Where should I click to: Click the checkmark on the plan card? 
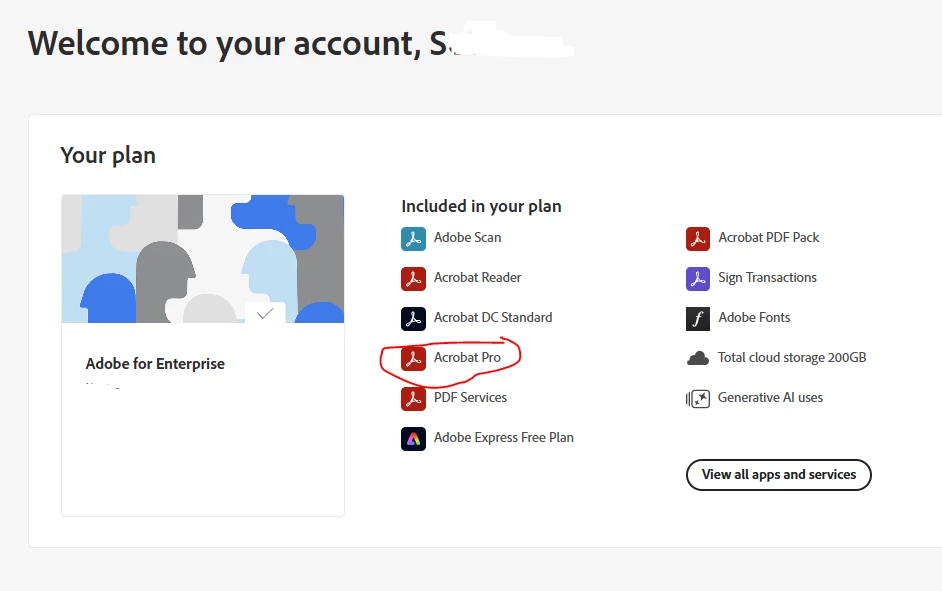coord(265,313)
